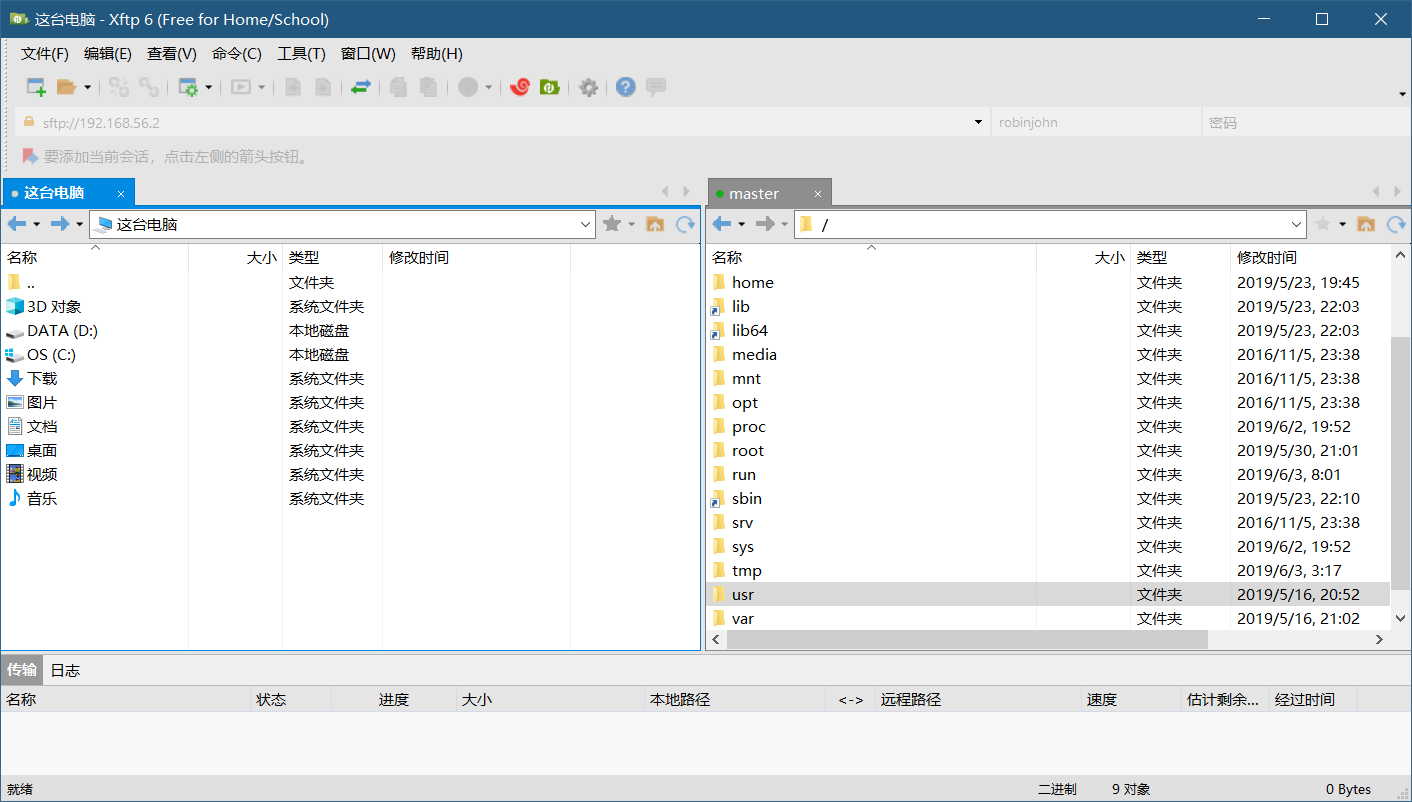Click remote pane home folder icon
1412x802 pixels.
[1366, 224]
